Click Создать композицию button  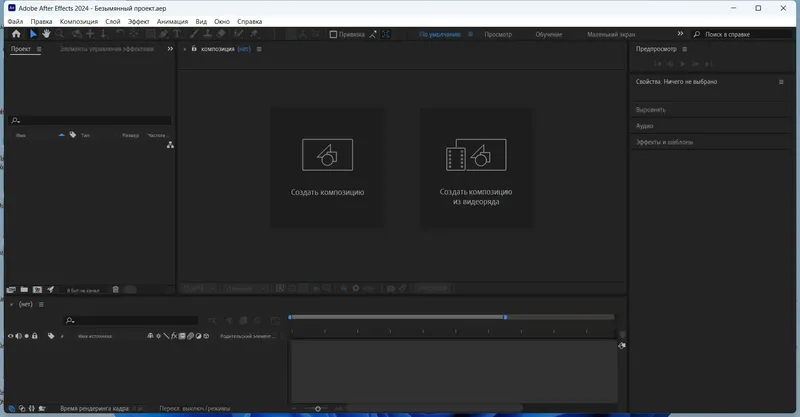(x=328, y=167)
